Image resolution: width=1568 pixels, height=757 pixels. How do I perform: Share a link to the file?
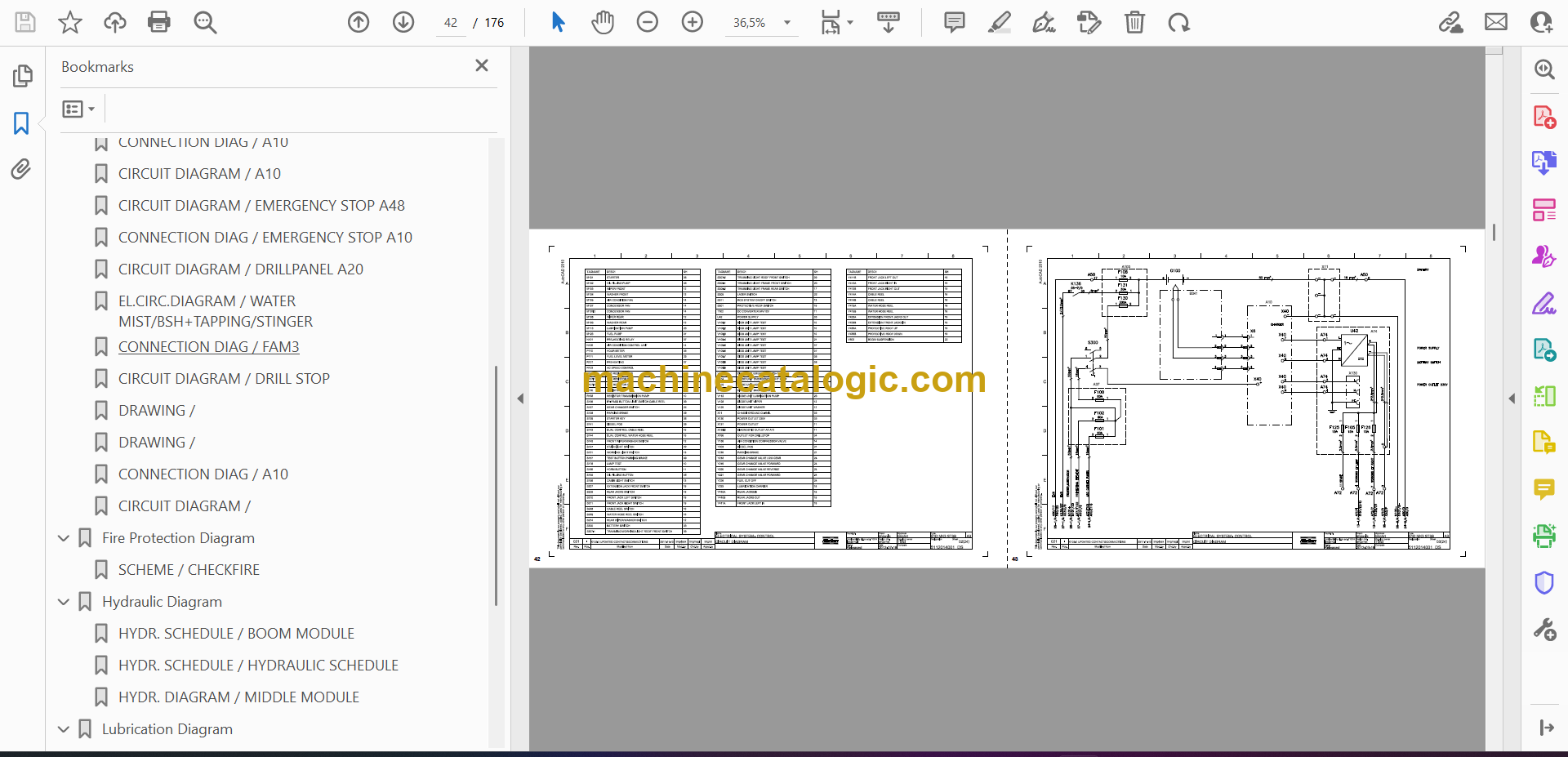point(1451,22)
